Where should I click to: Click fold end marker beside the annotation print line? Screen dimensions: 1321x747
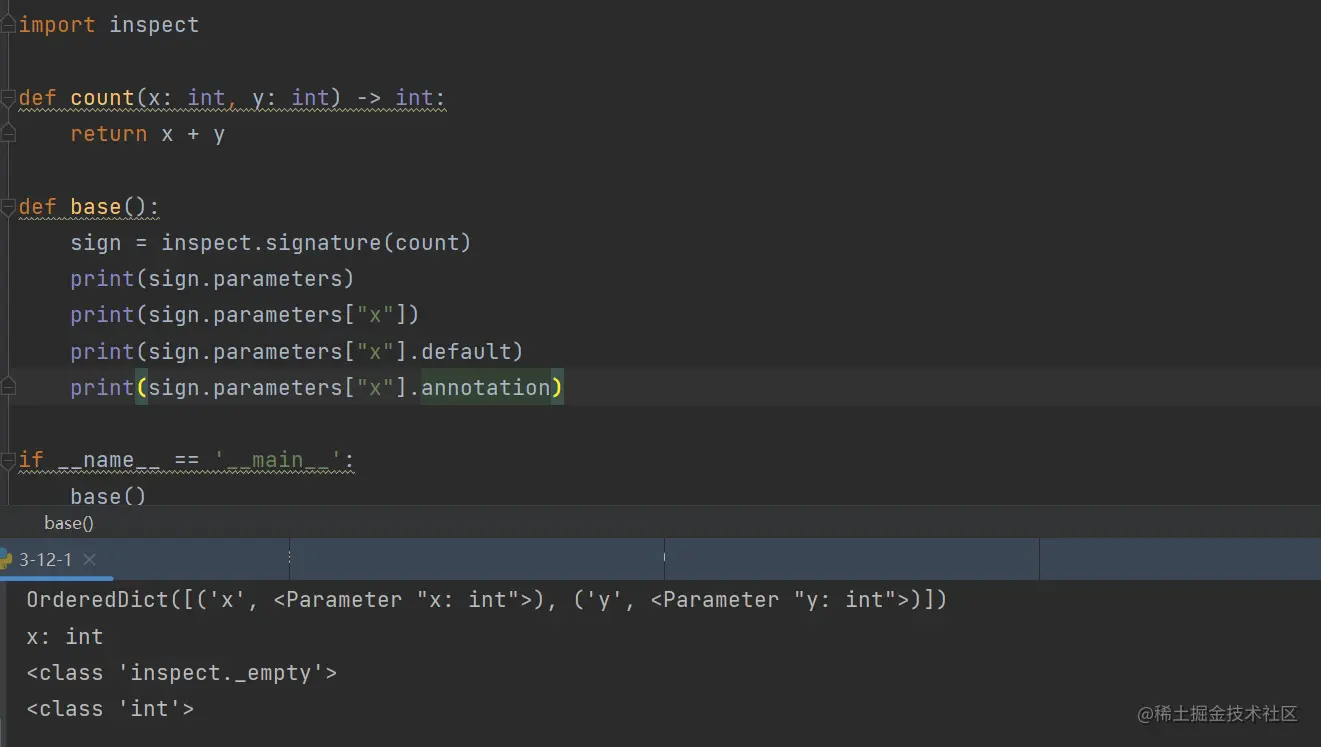coord(8,387)
